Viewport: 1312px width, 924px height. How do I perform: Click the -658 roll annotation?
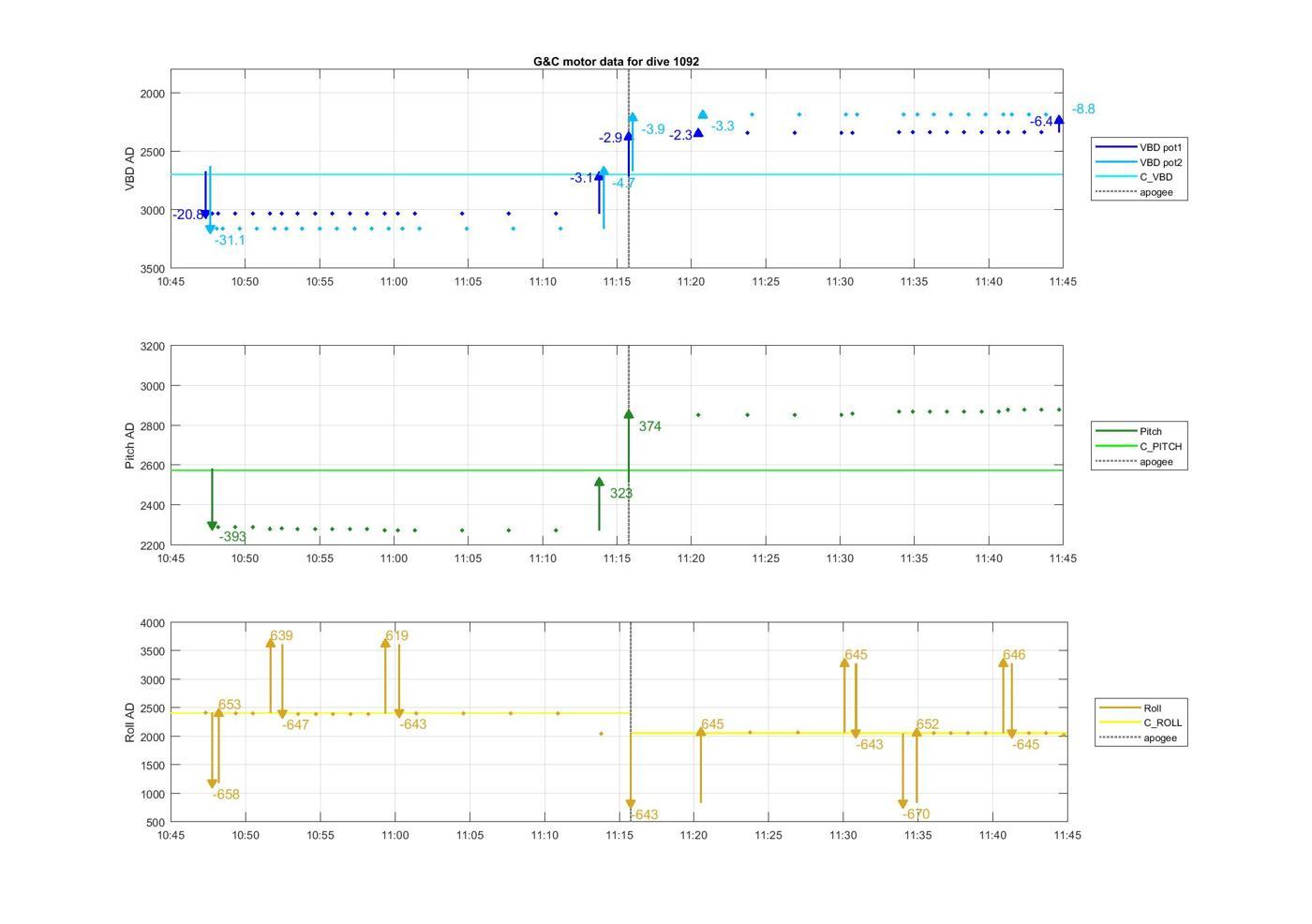tap(226, 795)
